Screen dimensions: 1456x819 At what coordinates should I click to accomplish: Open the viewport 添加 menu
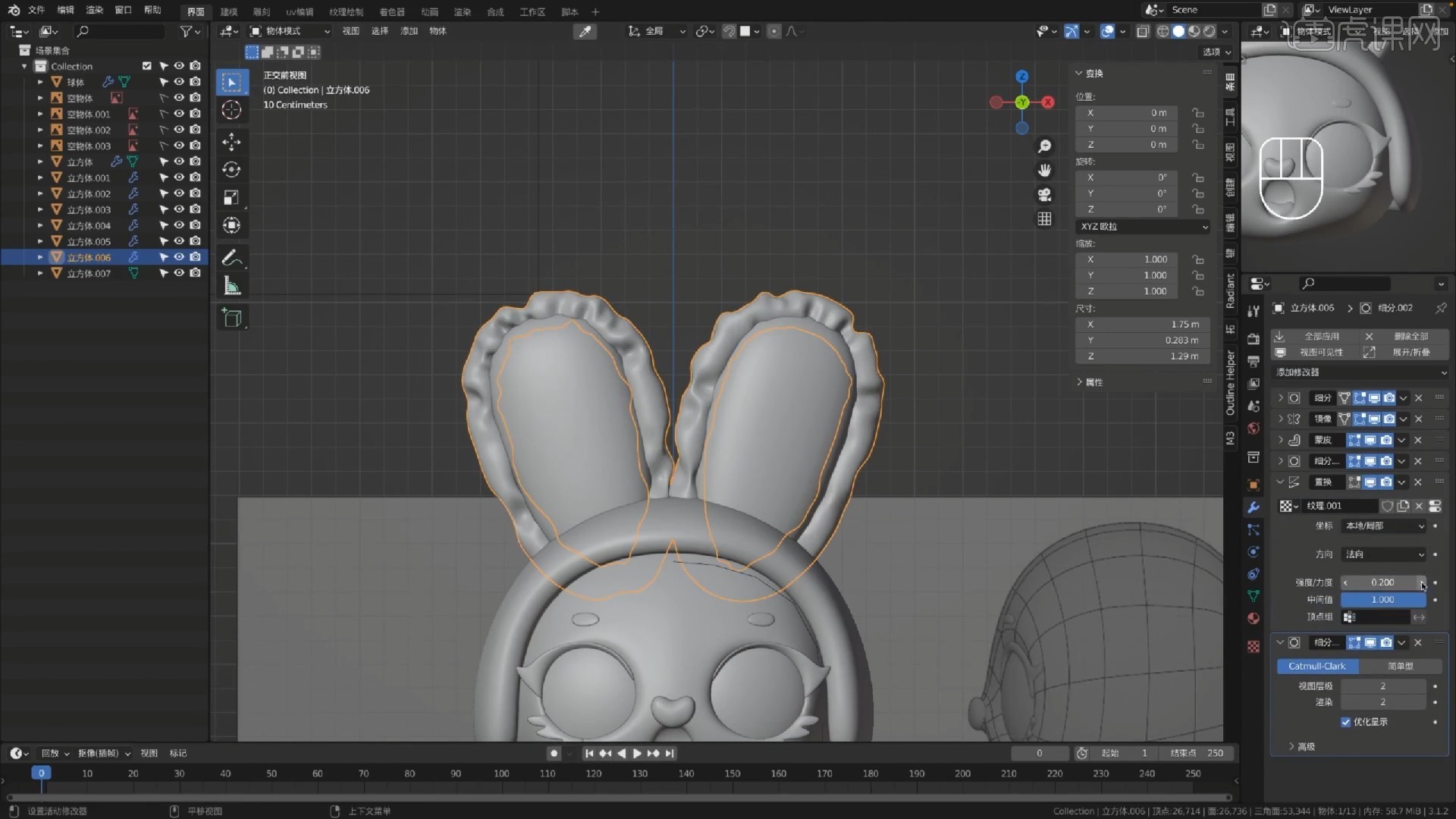[409, 31]
